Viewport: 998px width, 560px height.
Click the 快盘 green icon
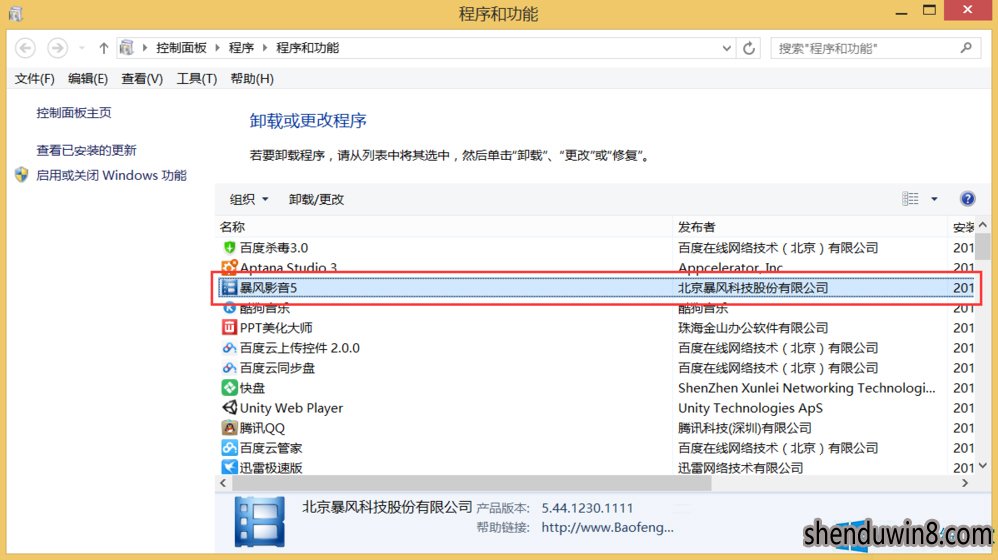[x=229, y=388]
